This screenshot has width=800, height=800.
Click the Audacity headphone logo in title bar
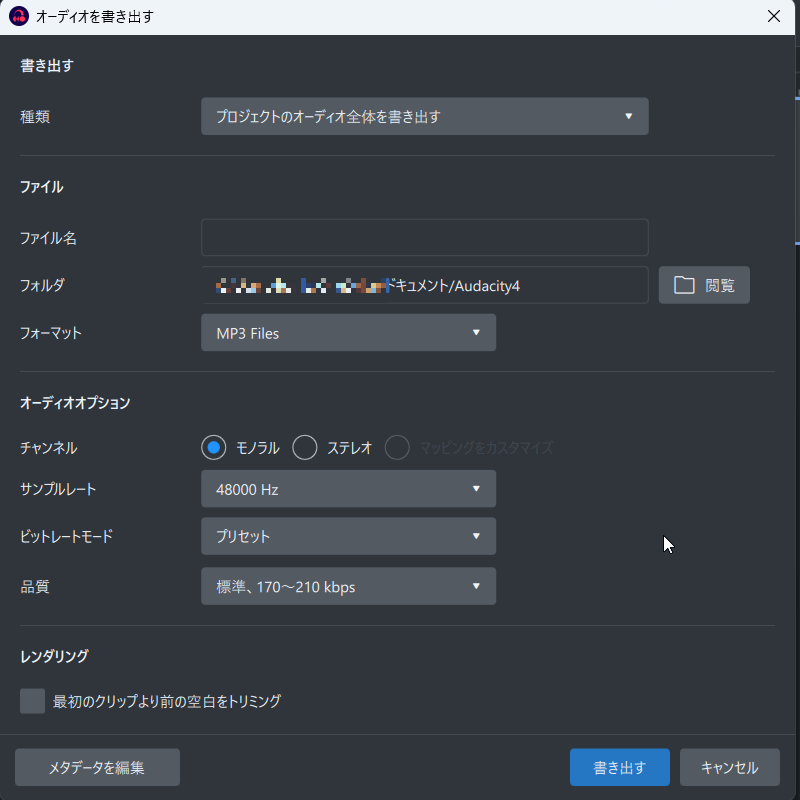[x=19, y=16]
